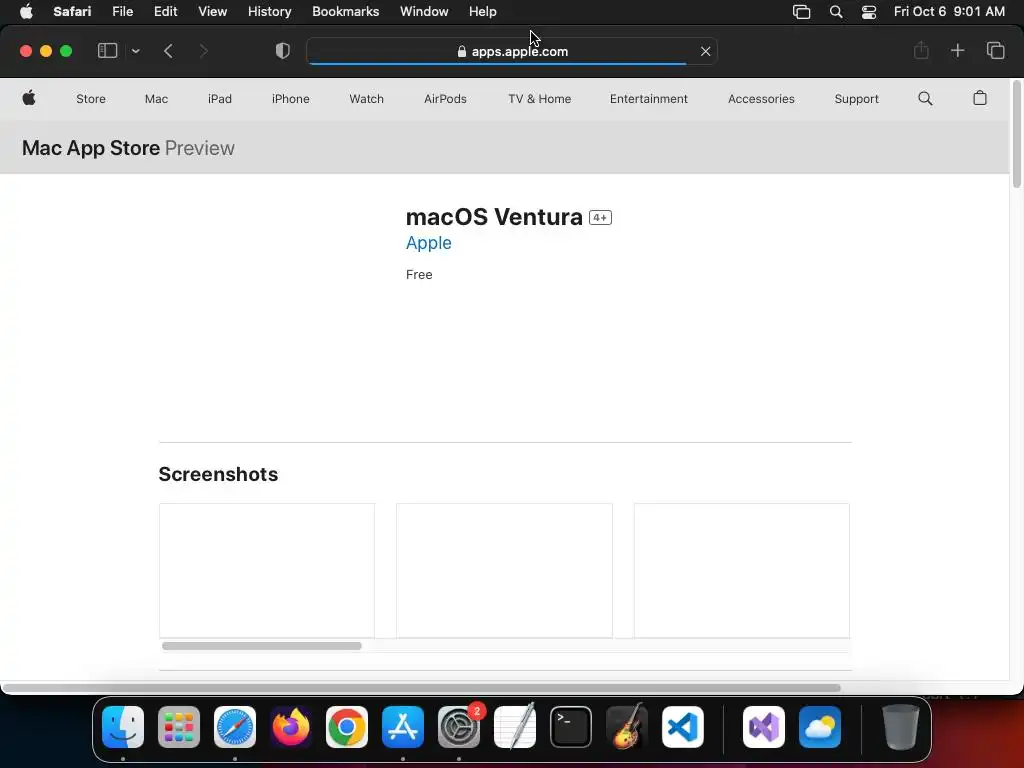Launch Visual Studio Code from the Dock
This screenshot has width=1024, height=768.
click(682, 727)
